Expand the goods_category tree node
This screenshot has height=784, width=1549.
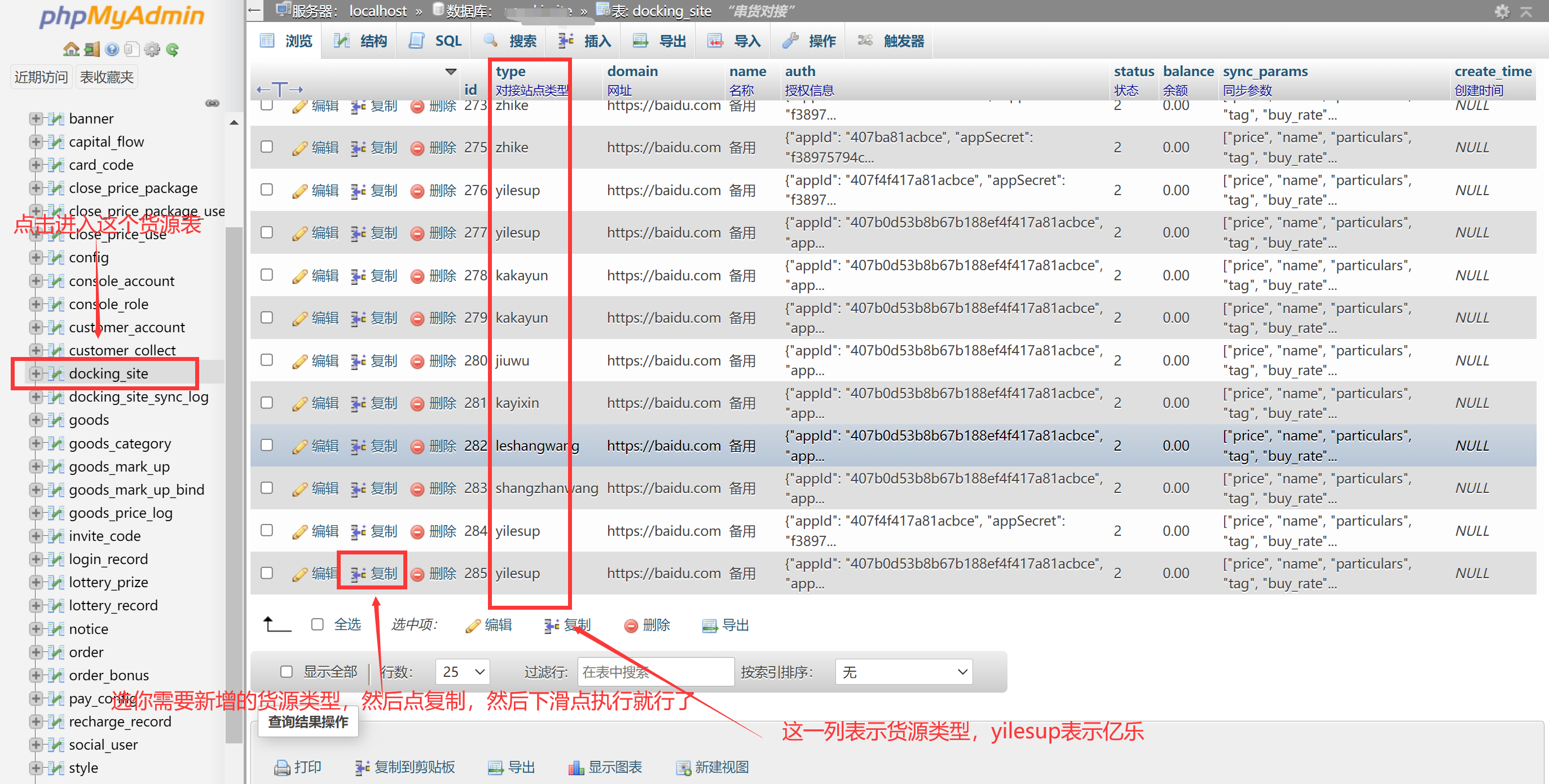pos(36,443)
